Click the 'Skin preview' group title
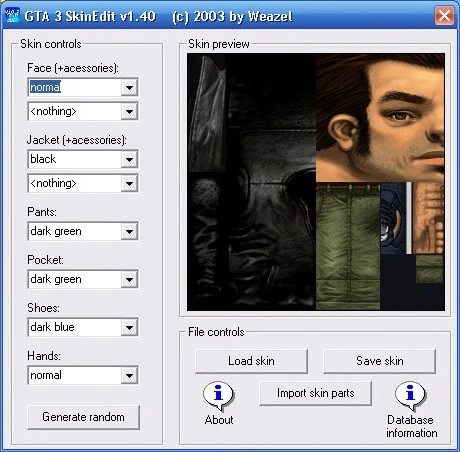The height and width of the screenshot is (452, 460). (x=219, y=44)
